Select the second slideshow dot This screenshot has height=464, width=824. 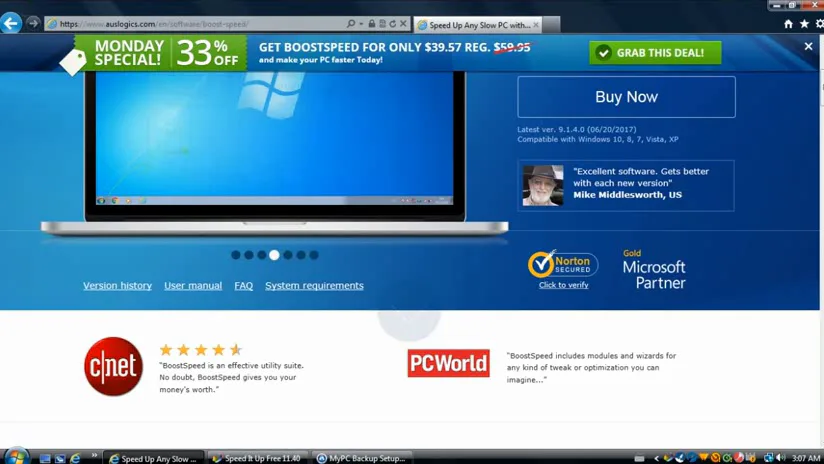click(x=249, y=255)
